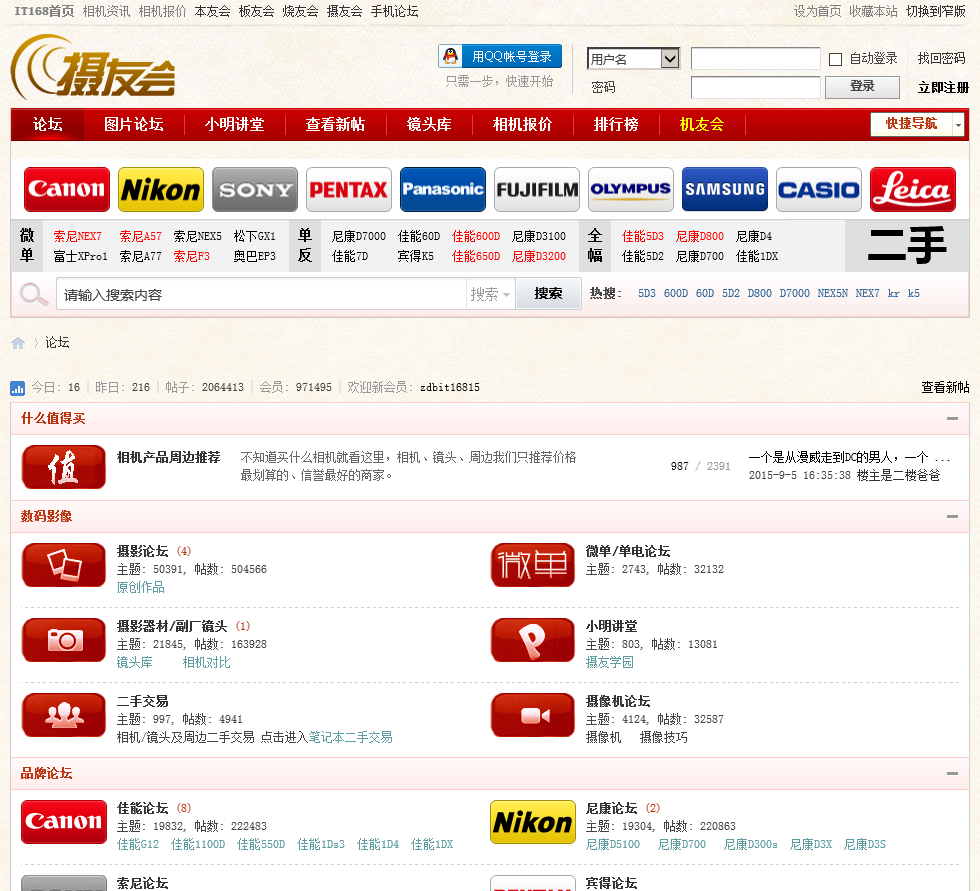Open the 机友会 navigation tab
Image resolution: width=980 pixels, height=891 pixels.
(701, 124)
